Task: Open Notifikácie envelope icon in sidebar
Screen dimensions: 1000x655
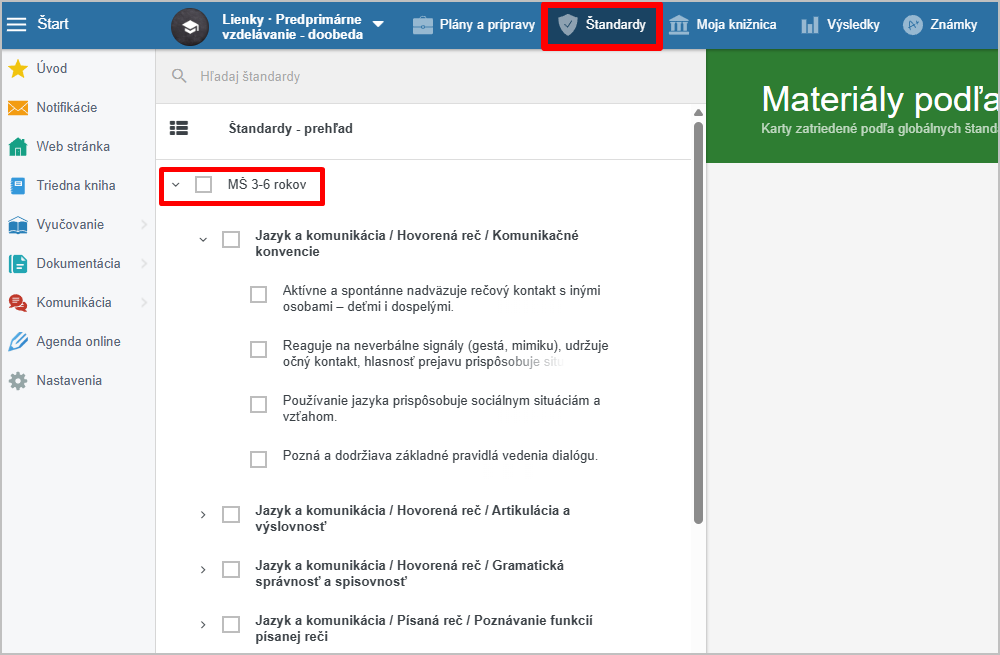Action: 17,108
